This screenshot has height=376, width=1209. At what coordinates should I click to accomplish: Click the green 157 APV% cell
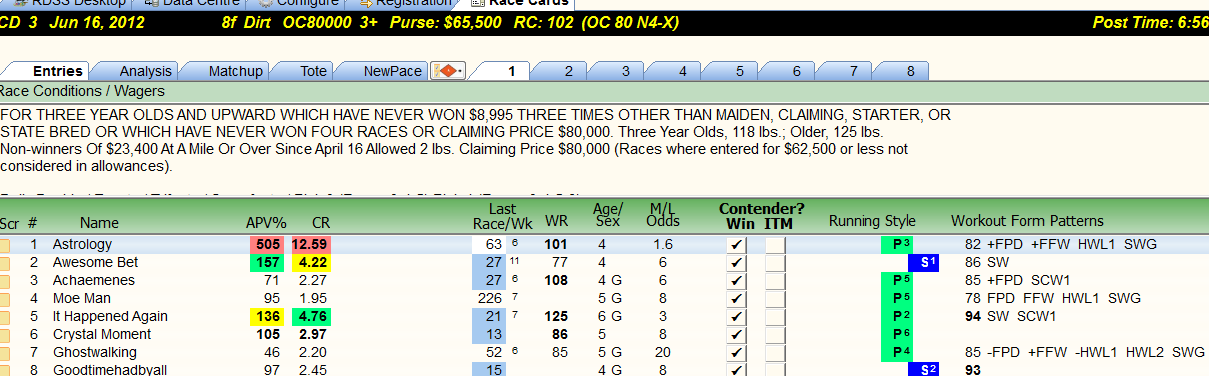pos(268,262)
